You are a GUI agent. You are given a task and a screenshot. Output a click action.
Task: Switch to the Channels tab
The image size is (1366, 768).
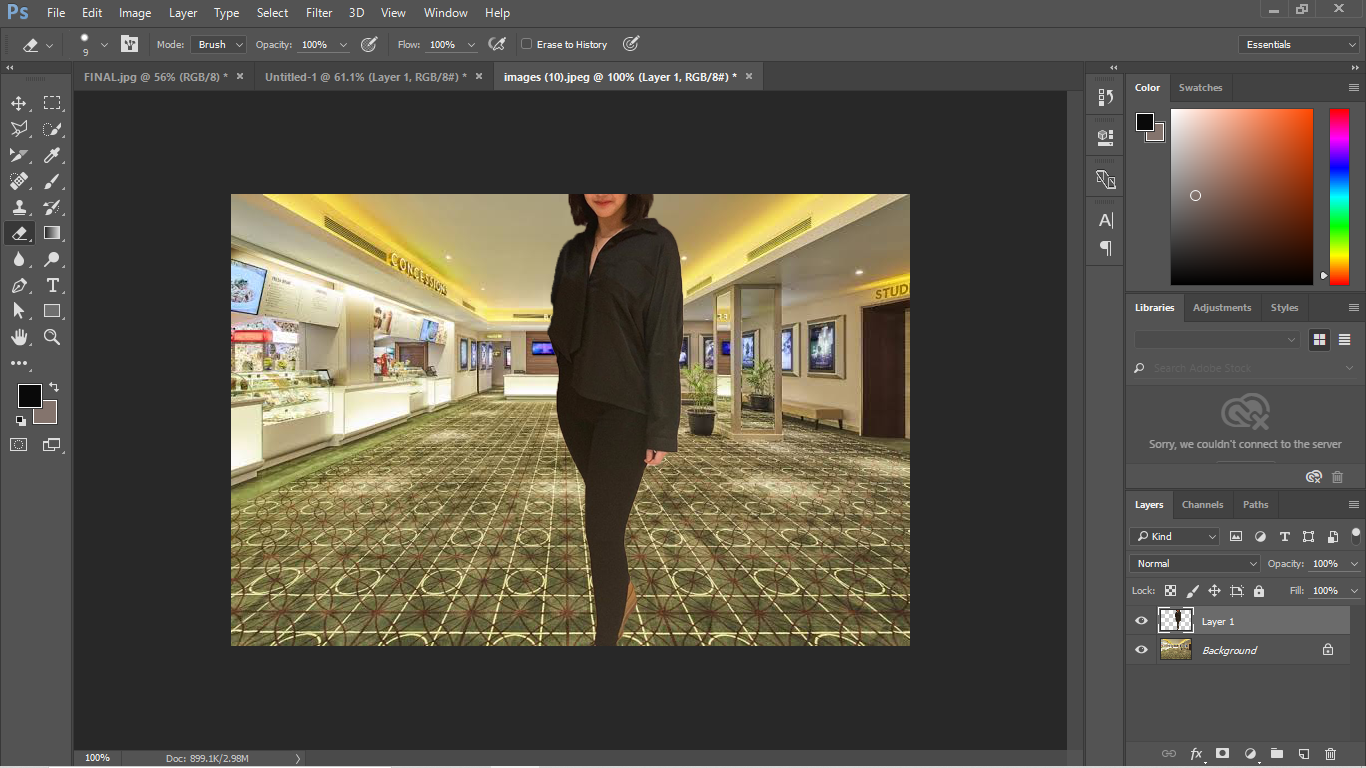coord(1202,505)
